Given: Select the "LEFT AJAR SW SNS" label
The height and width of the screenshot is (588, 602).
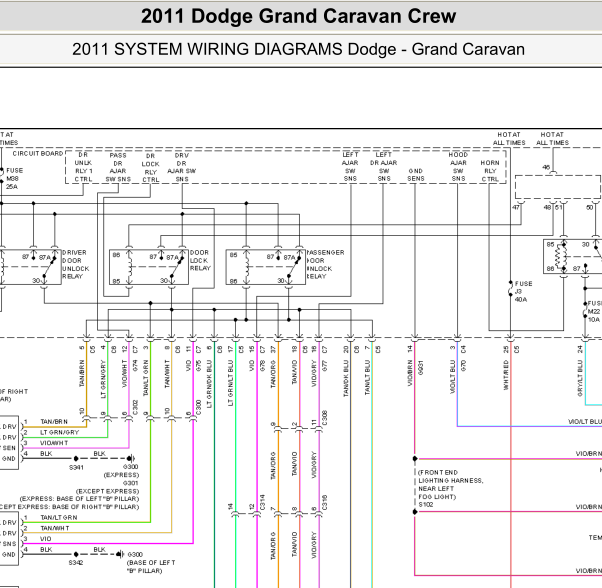Looking at the screenshot, I should [x=350, y=167].
